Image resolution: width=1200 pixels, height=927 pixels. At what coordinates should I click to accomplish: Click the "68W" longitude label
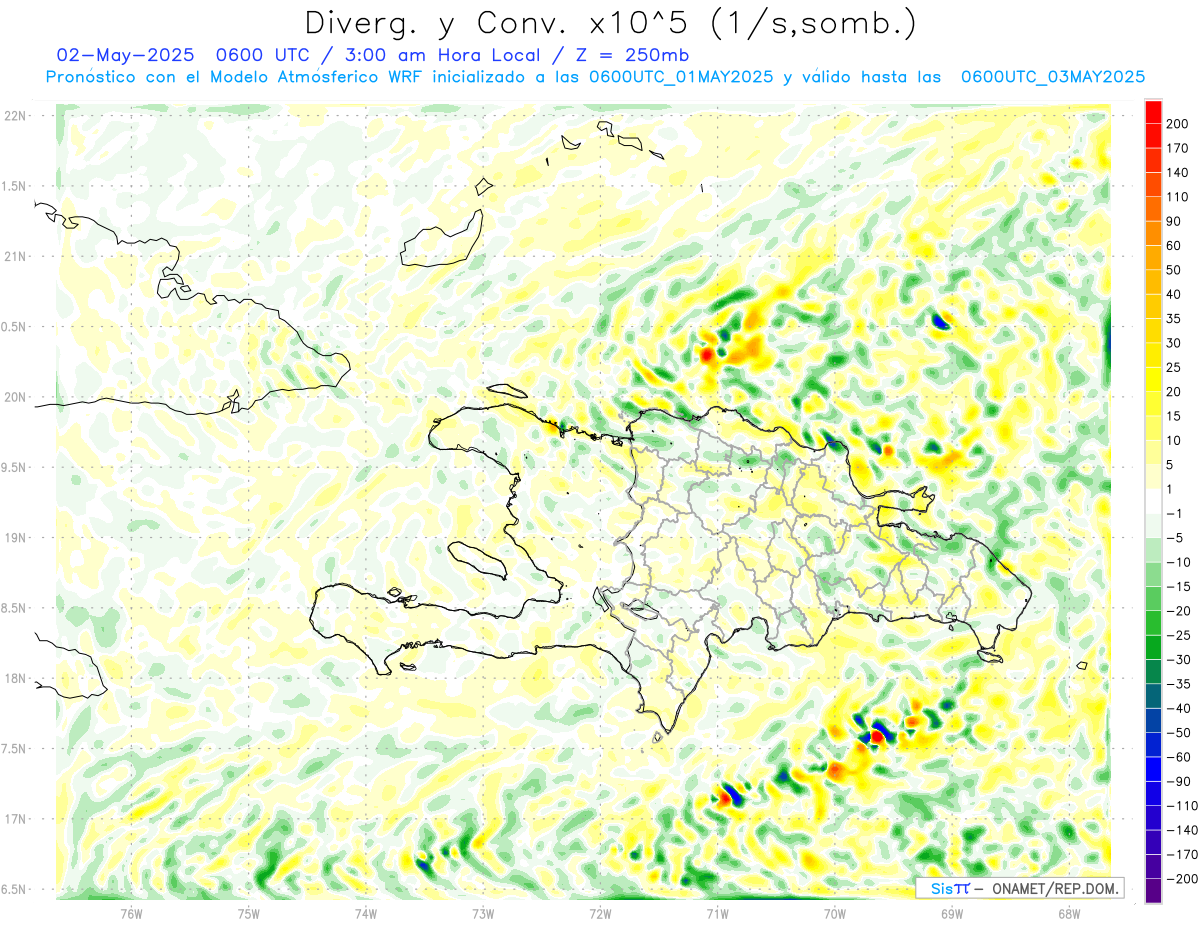coord(1068,913)
